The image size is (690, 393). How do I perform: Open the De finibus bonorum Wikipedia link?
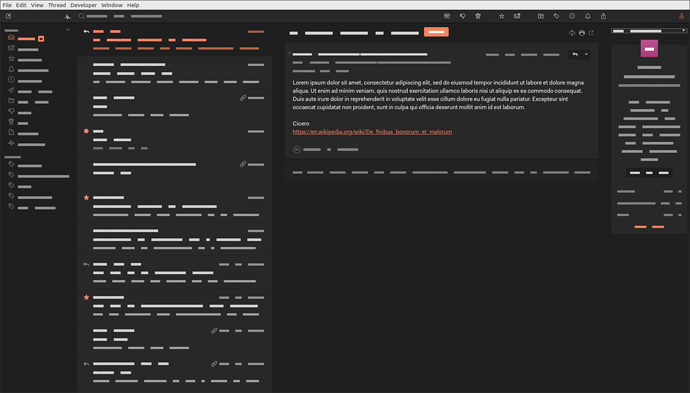(x=372, y=132)
